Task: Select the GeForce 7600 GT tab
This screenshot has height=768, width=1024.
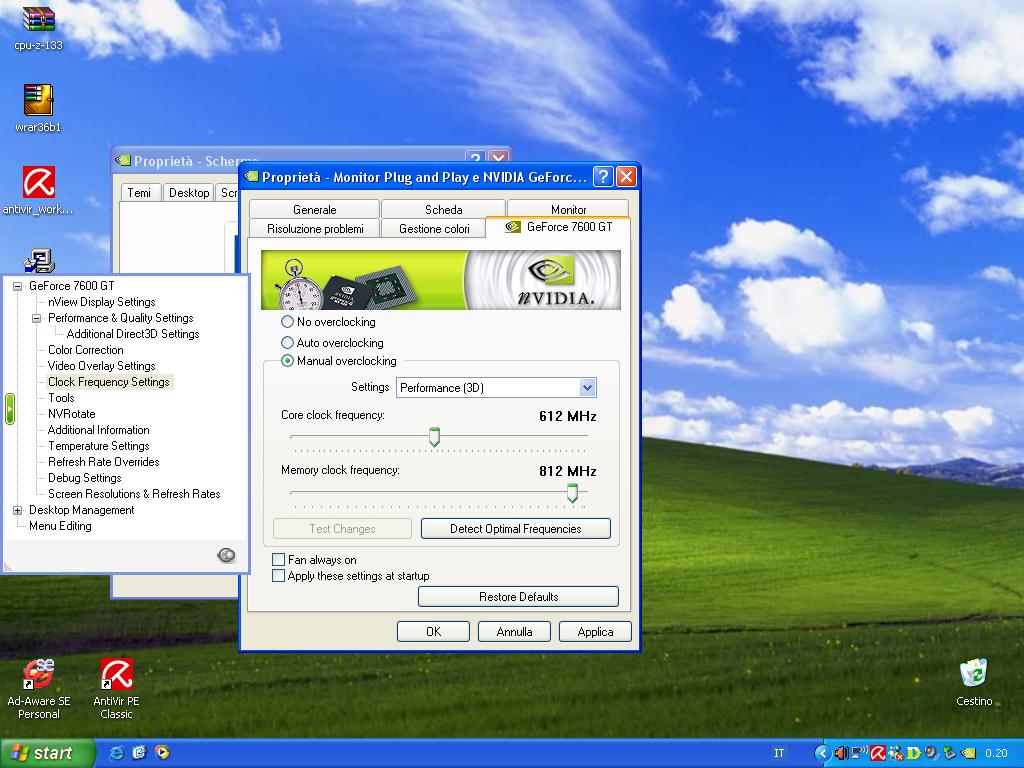Action: coord(559,227)
